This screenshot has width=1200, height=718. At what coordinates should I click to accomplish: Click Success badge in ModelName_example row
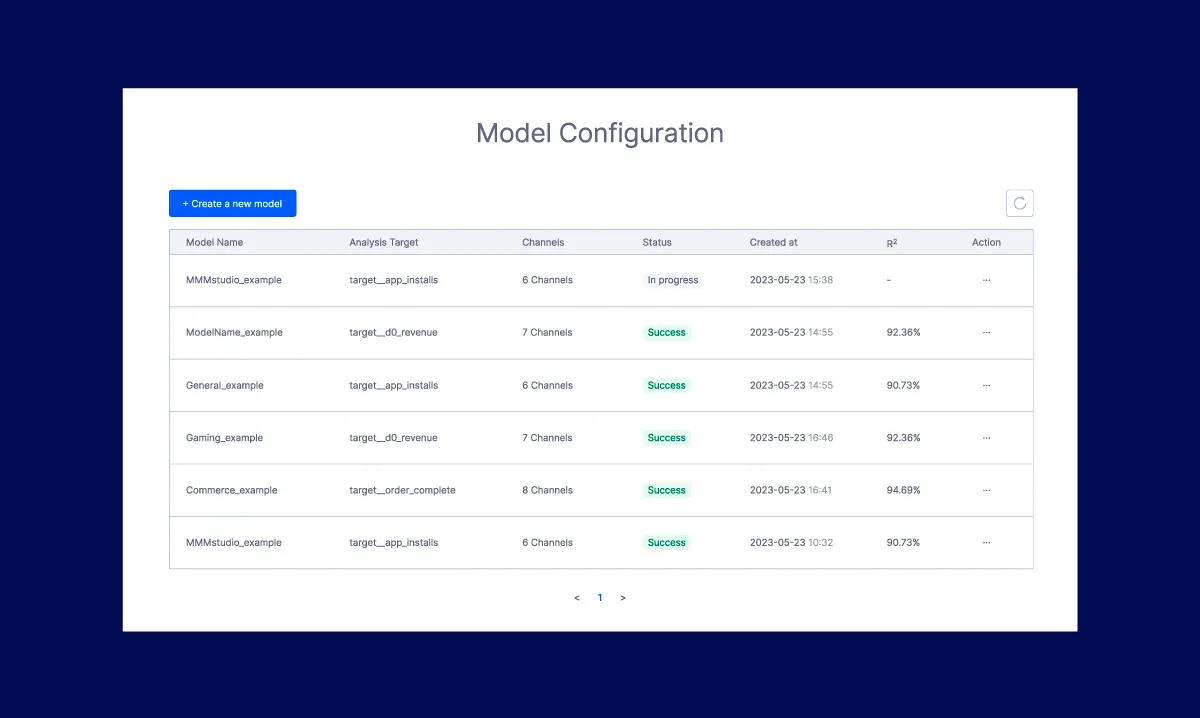tap(667, 332)
